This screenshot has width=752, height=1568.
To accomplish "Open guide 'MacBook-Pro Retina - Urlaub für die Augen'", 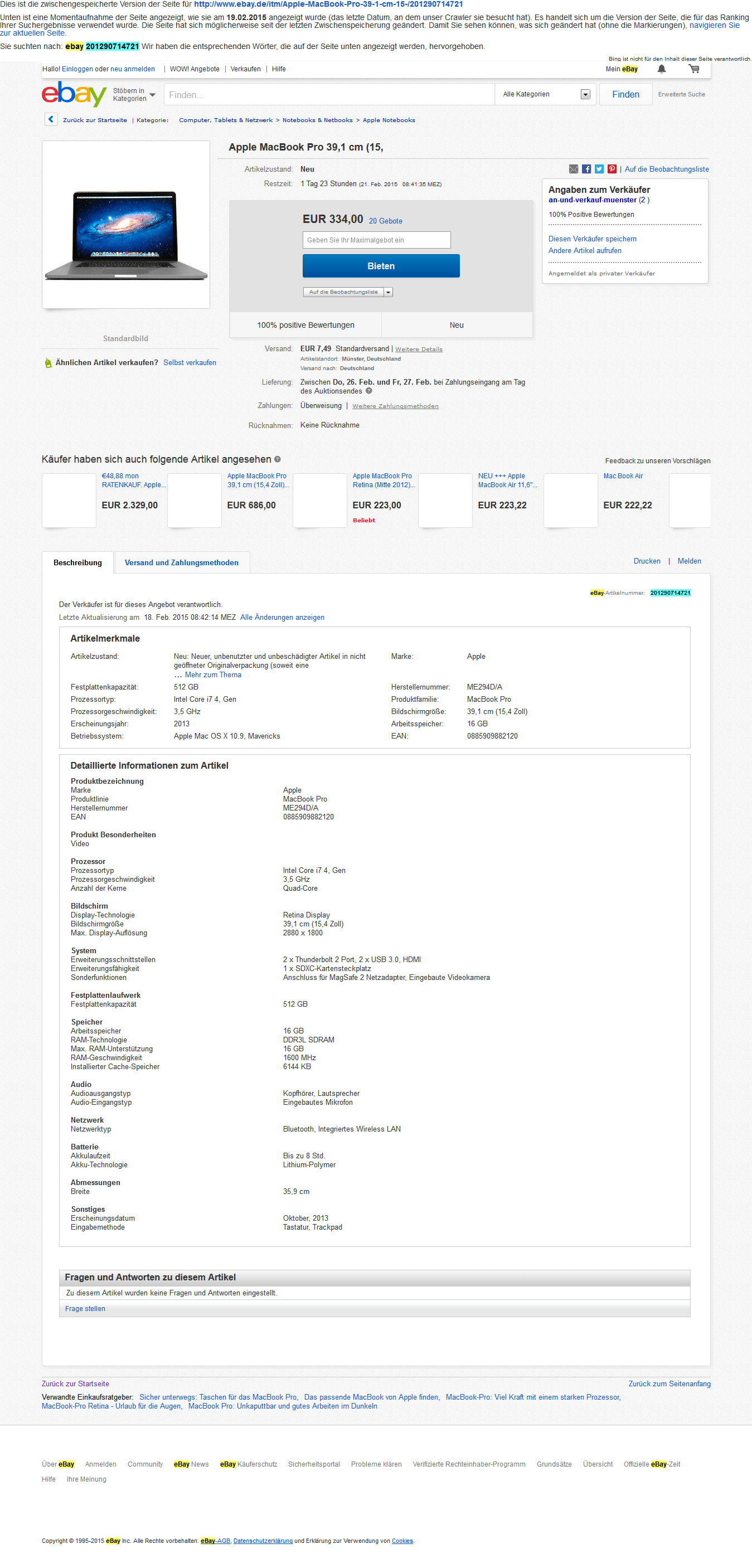I will [x=111, y=1406].
